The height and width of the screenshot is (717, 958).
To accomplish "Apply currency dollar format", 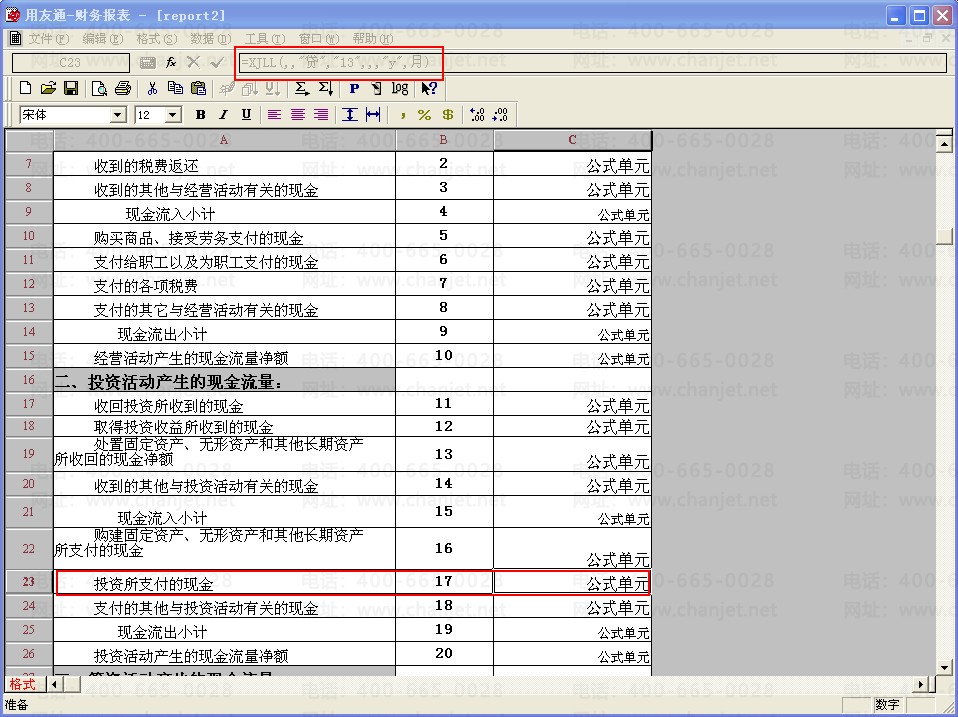I will pyautogui.click(x=448, y=115).
